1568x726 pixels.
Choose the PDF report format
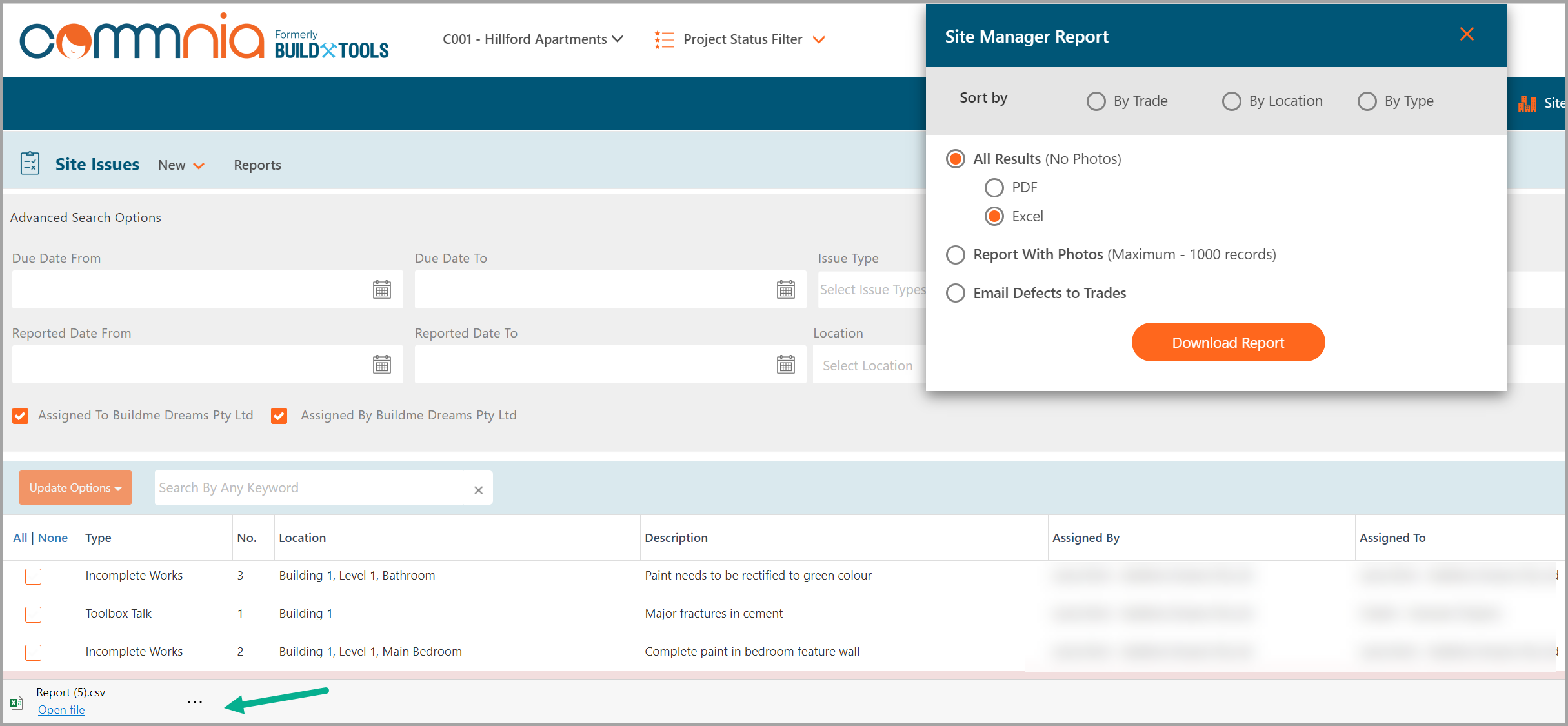994,187
